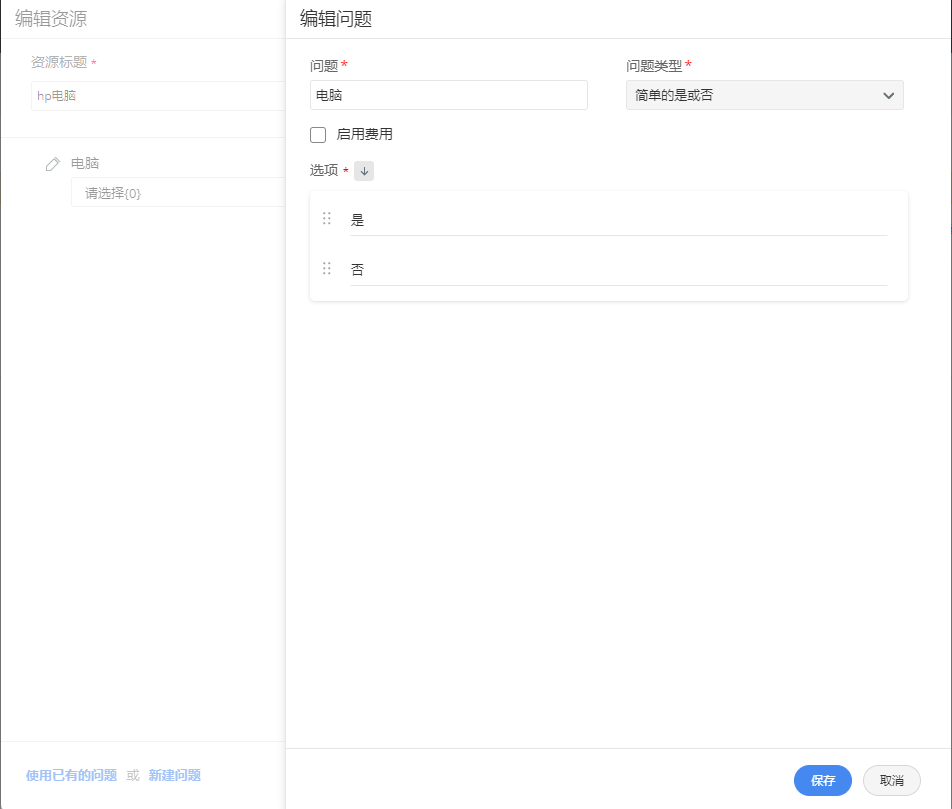Click the 启用费用 label text

(x=364, y=134)
